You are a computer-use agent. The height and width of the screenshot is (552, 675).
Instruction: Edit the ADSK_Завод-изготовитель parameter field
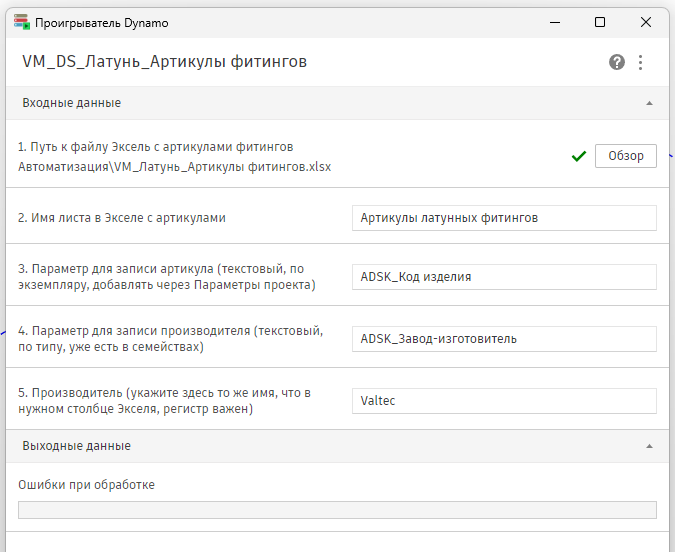click(x=504, y=339)
